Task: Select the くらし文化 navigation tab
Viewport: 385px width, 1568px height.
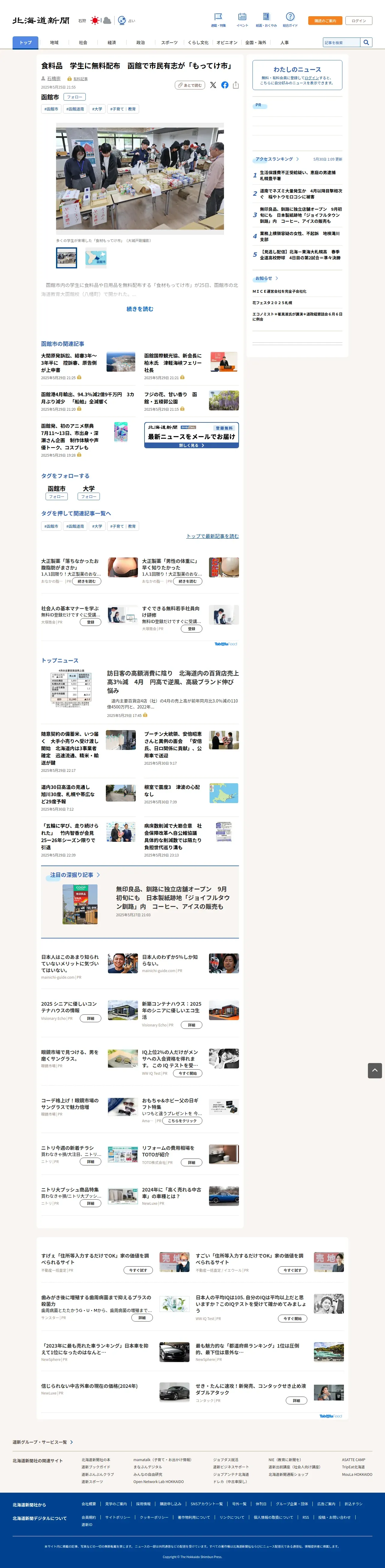Action: click(198, 43)
